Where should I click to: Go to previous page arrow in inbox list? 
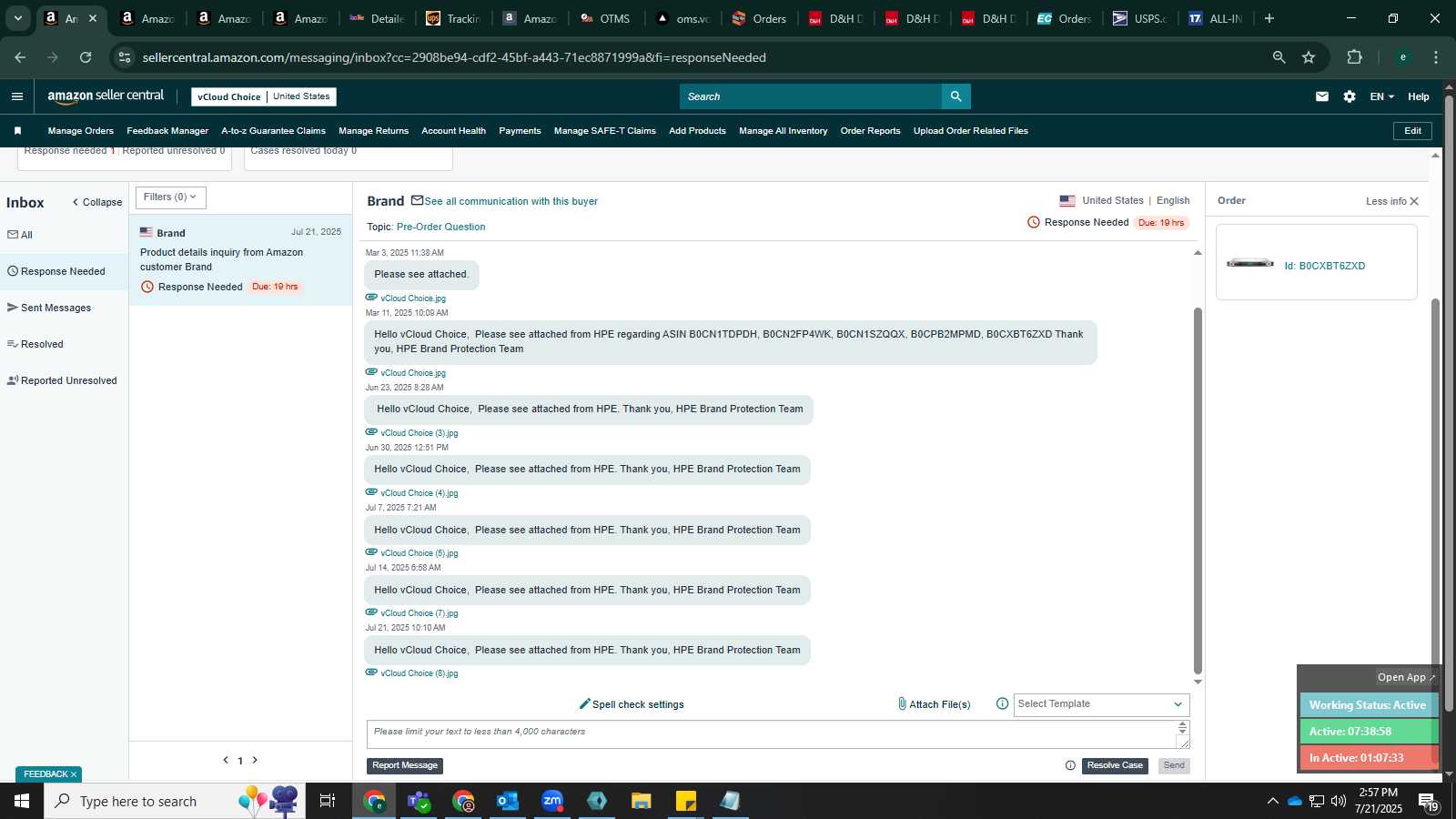(226, 760)
